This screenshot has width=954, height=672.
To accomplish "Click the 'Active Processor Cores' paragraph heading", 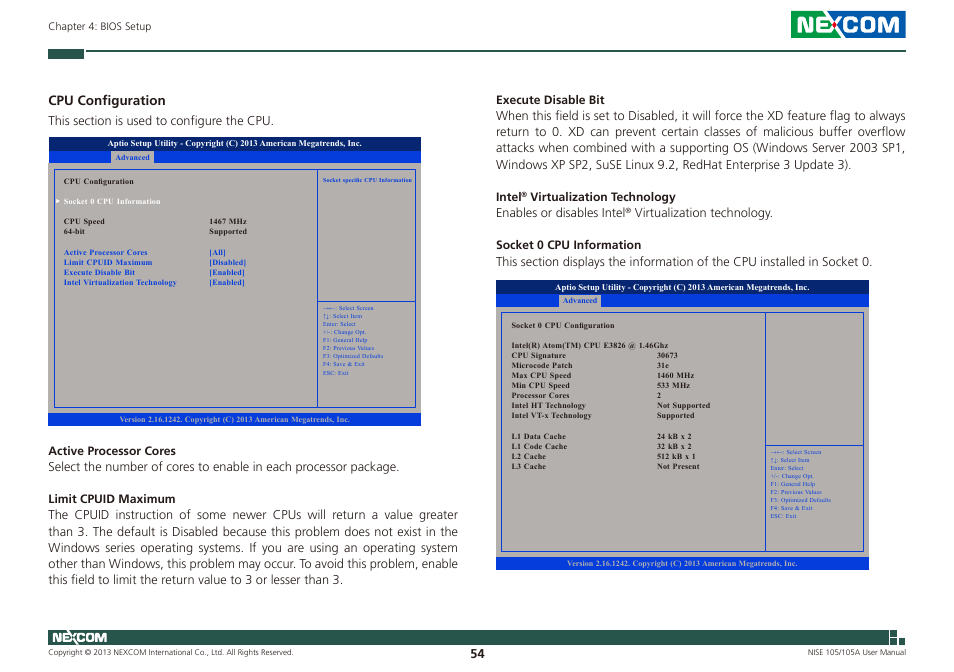I will coord(112,451).
